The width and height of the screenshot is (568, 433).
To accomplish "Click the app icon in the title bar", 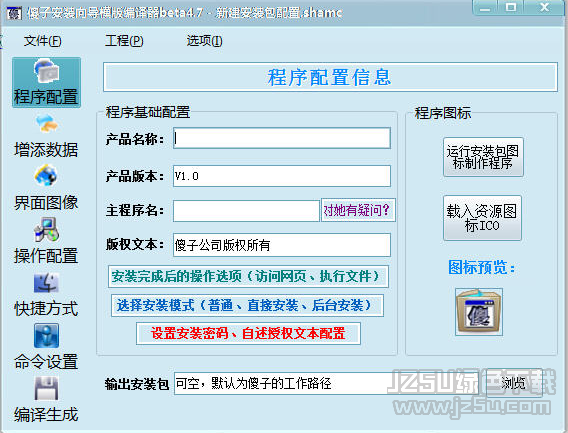I will 14,13.
